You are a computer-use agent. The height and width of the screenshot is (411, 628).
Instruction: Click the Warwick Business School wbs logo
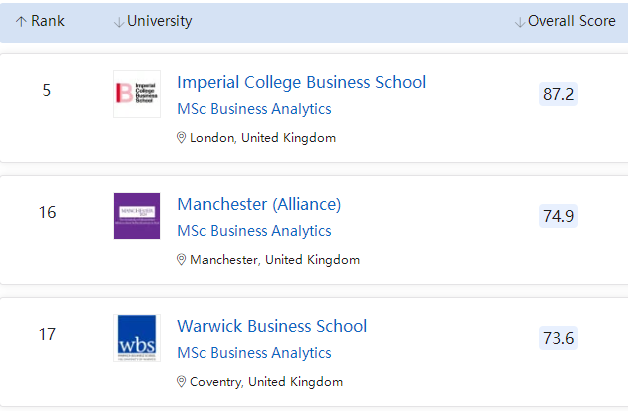(x=137, y=338)
